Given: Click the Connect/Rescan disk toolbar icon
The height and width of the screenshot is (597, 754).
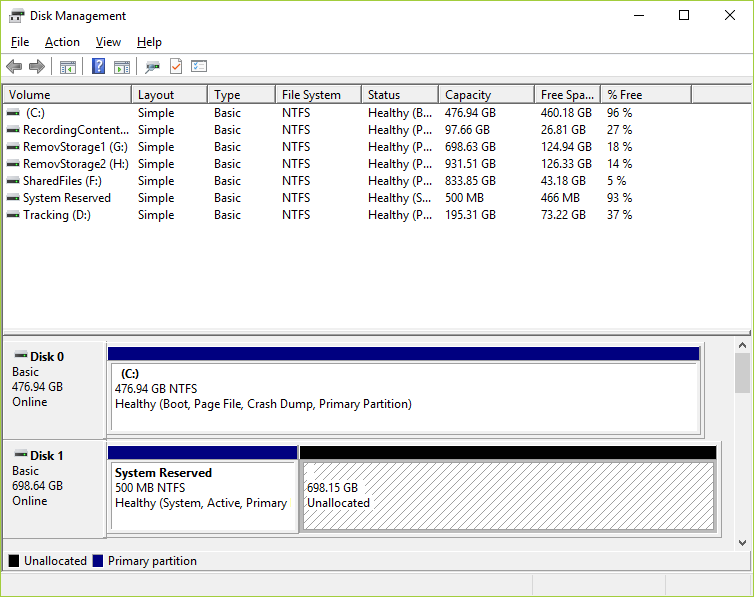Looking at the screenshot, I should pyautogui.click(x=152, y=67).
